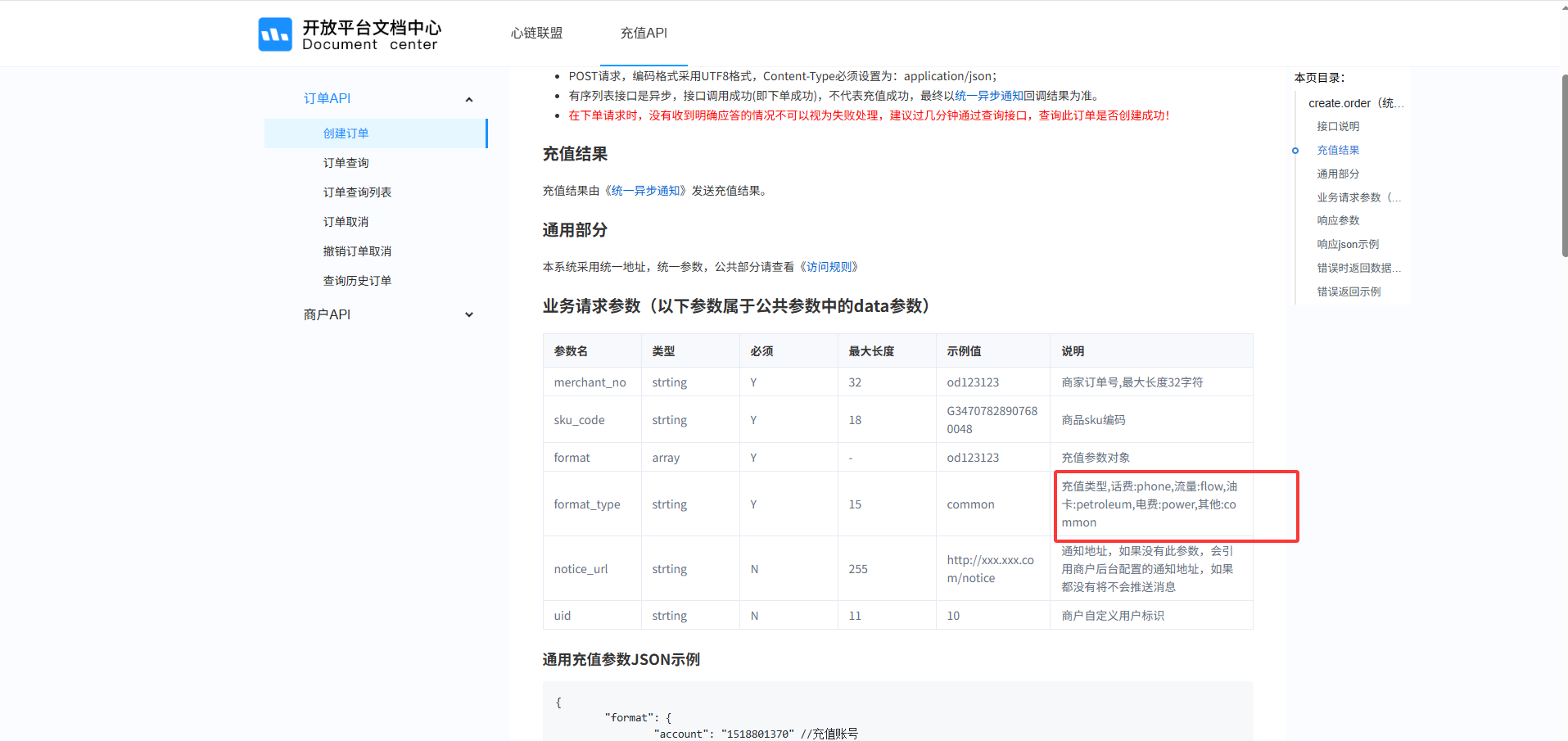Screen dimensions: 1568x741
Task: Click 错误返回示例 in the page outline
Action: [x=1349, y=291]
